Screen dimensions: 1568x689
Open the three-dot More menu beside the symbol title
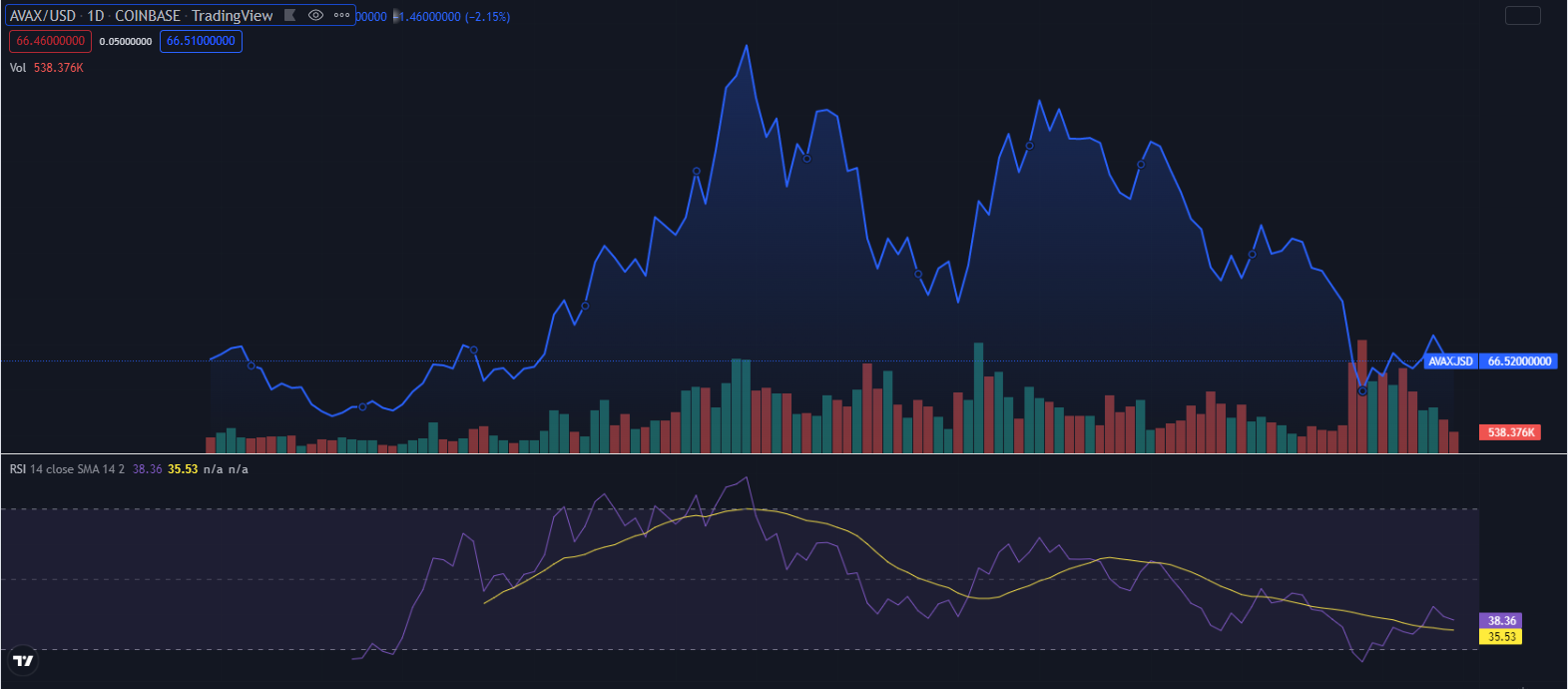coord(341,15)
